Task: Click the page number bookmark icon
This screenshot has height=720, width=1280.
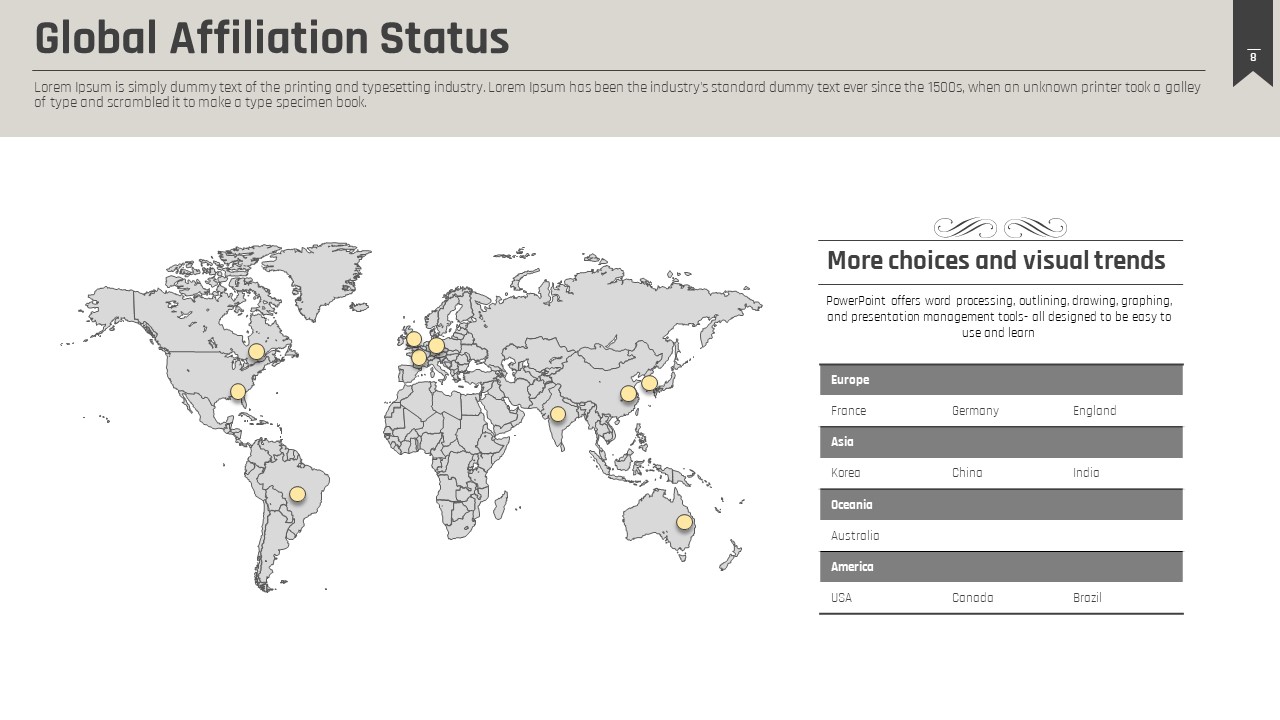Action: [1252, 50]
